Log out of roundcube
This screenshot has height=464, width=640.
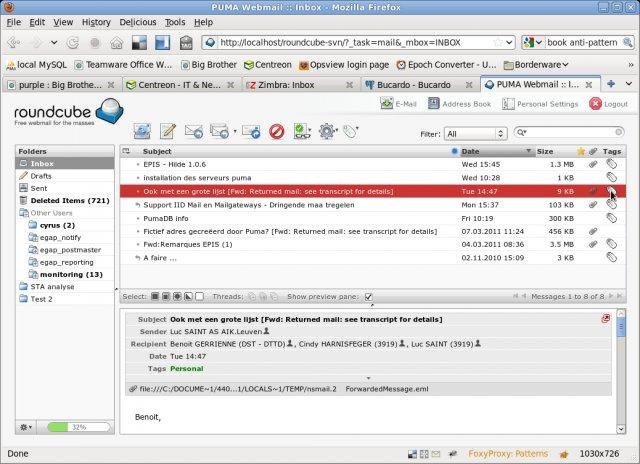(x=608, y=104)
